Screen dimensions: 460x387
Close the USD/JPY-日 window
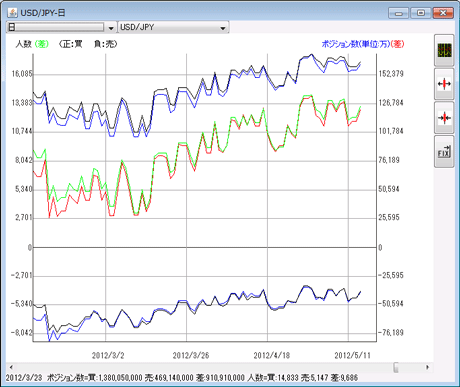pos(443,13)
